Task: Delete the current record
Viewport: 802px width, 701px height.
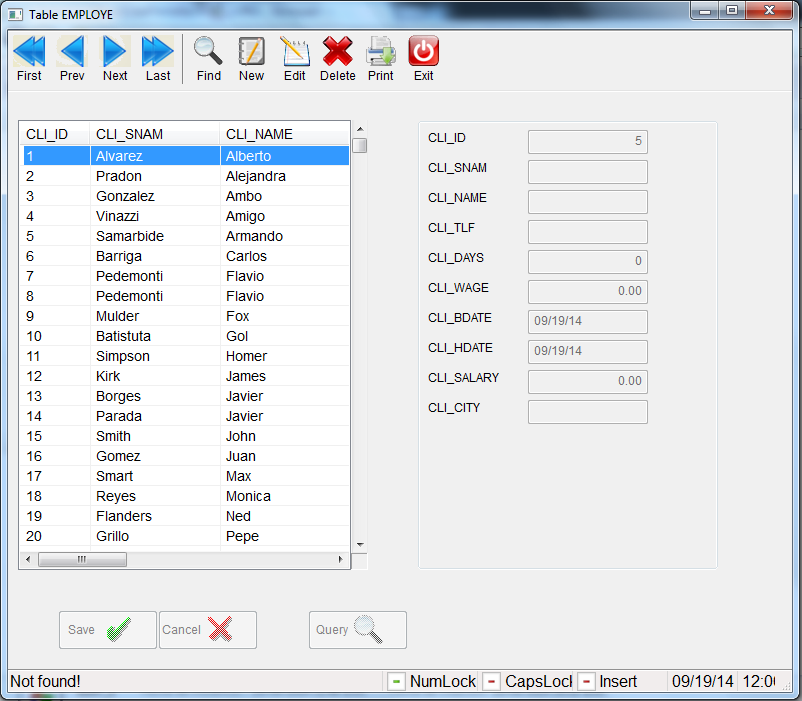Action: pyautogui.click(x=337, y=57)
